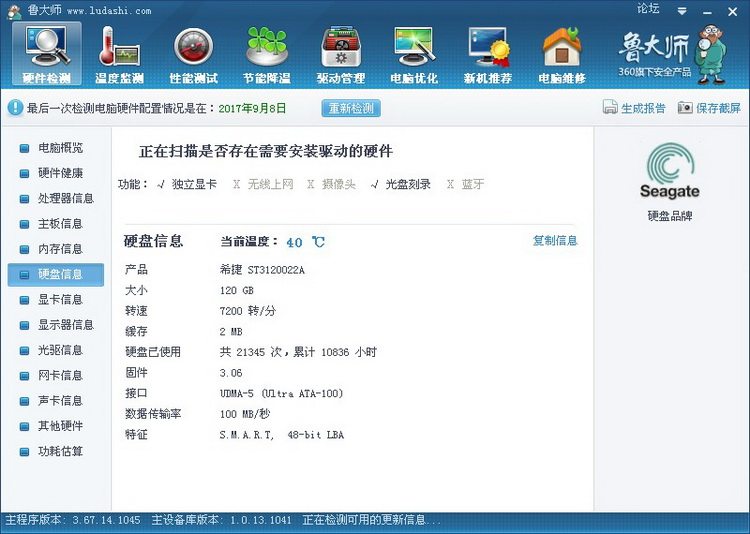Click the 硬盘信息 section heading
The height and width of the screenshot is (534, 750).
coord(154,241)
